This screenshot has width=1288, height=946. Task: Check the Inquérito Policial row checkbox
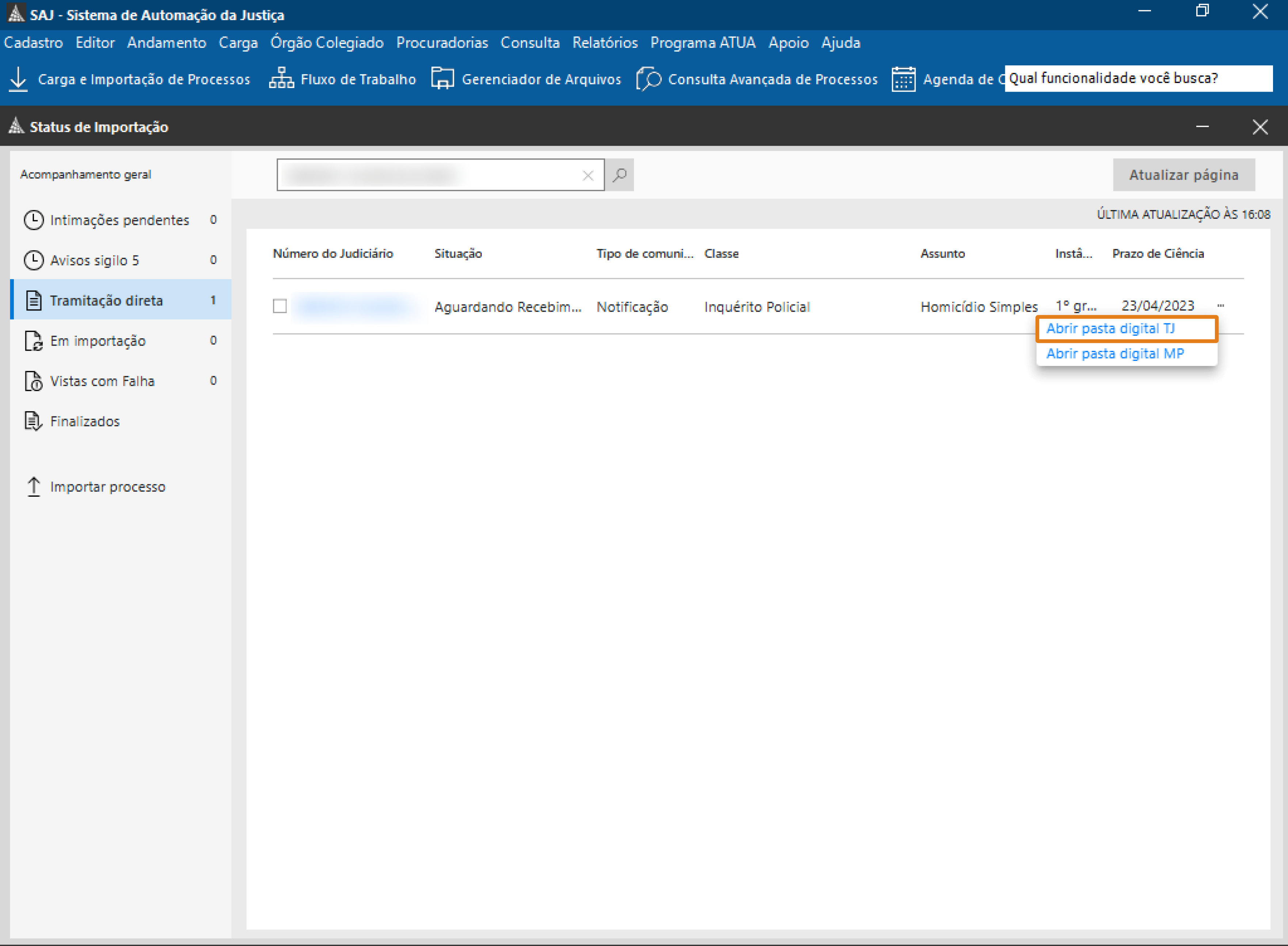click(x=280, y=306)
